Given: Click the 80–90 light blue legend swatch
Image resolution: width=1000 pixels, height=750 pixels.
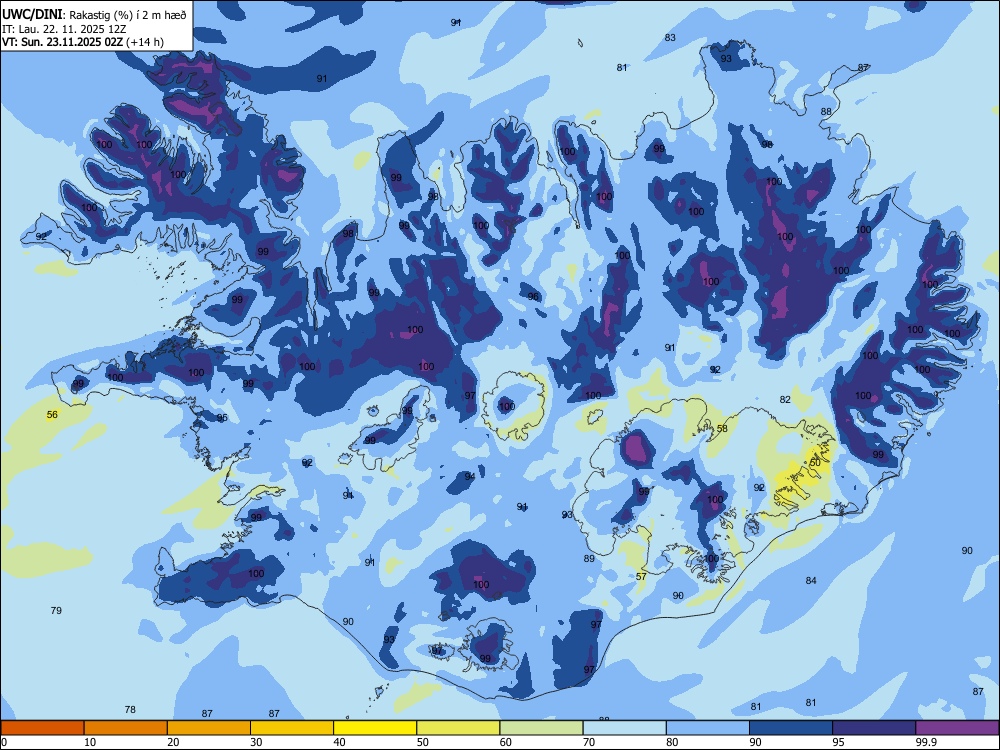Looking at the screenshot, I should point(708,728).
